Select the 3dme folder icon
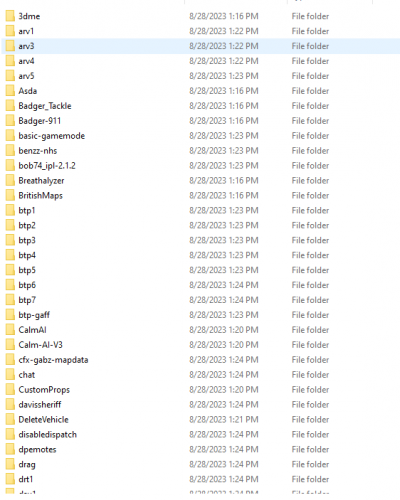The width and height of the screenshot is (400, 500). (10, 16)
